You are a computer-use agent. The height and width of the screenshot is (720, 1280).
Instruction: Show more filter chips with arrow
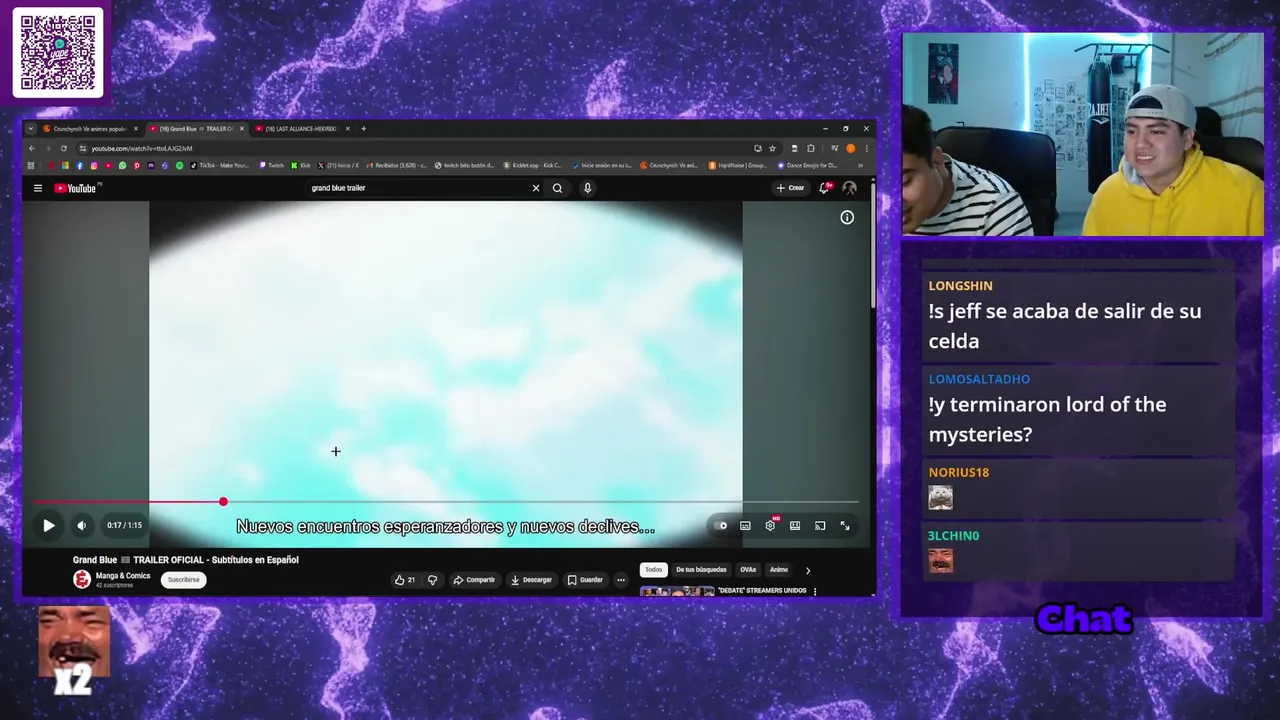point(808,571)
